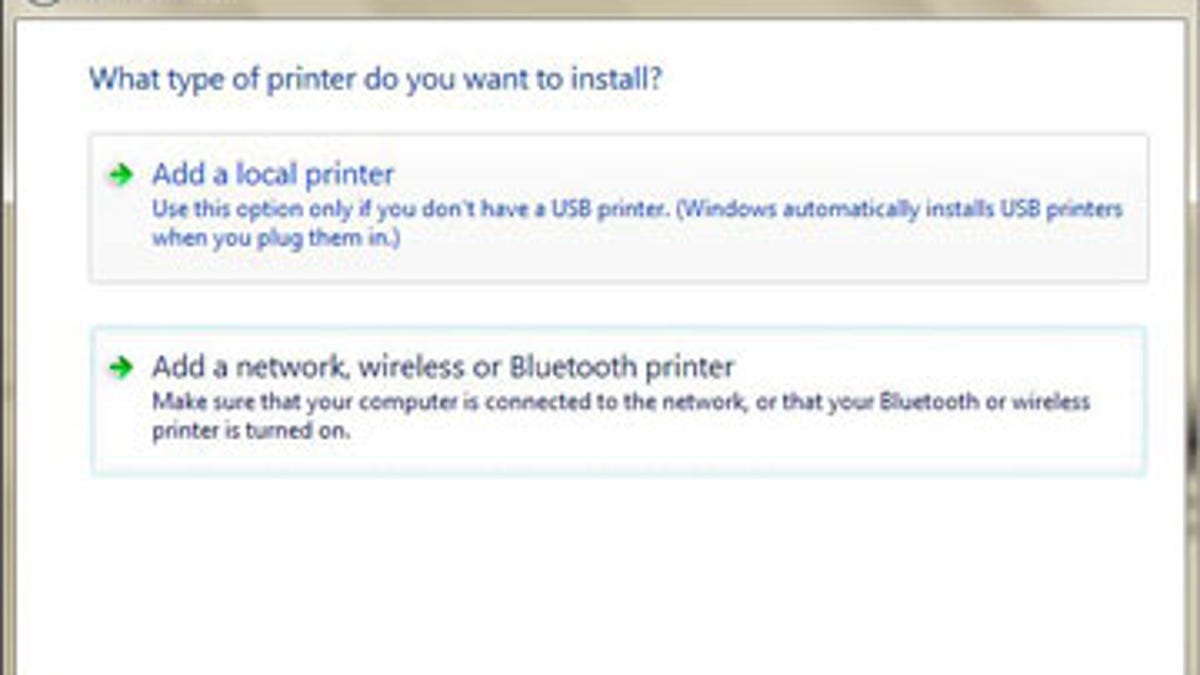The height and width of the screenshot is (675, 1200).
Task: Select the Add a local printer option
Action: (x=618, y=208)
